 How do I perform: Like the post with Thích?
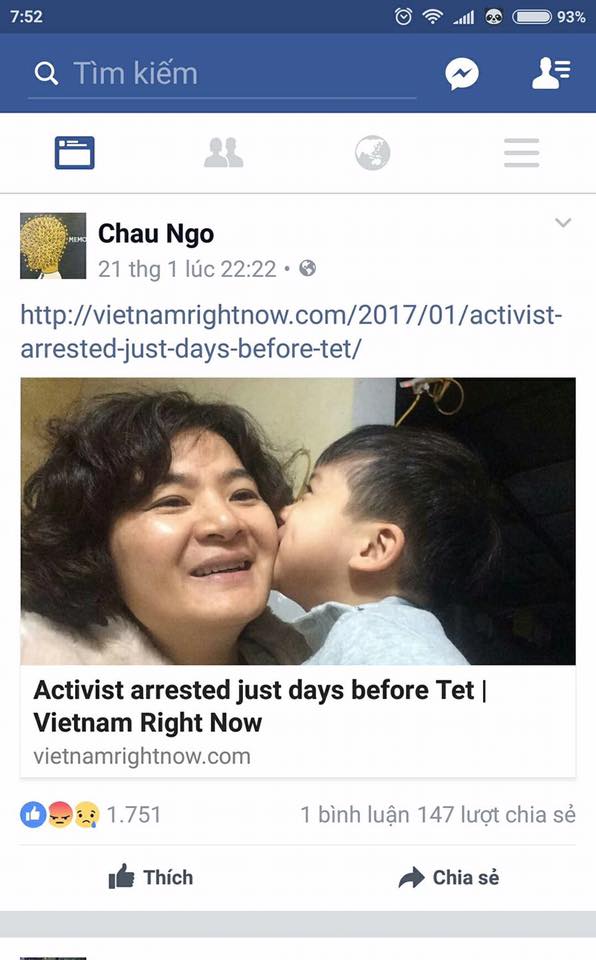(x=151, y=878)
